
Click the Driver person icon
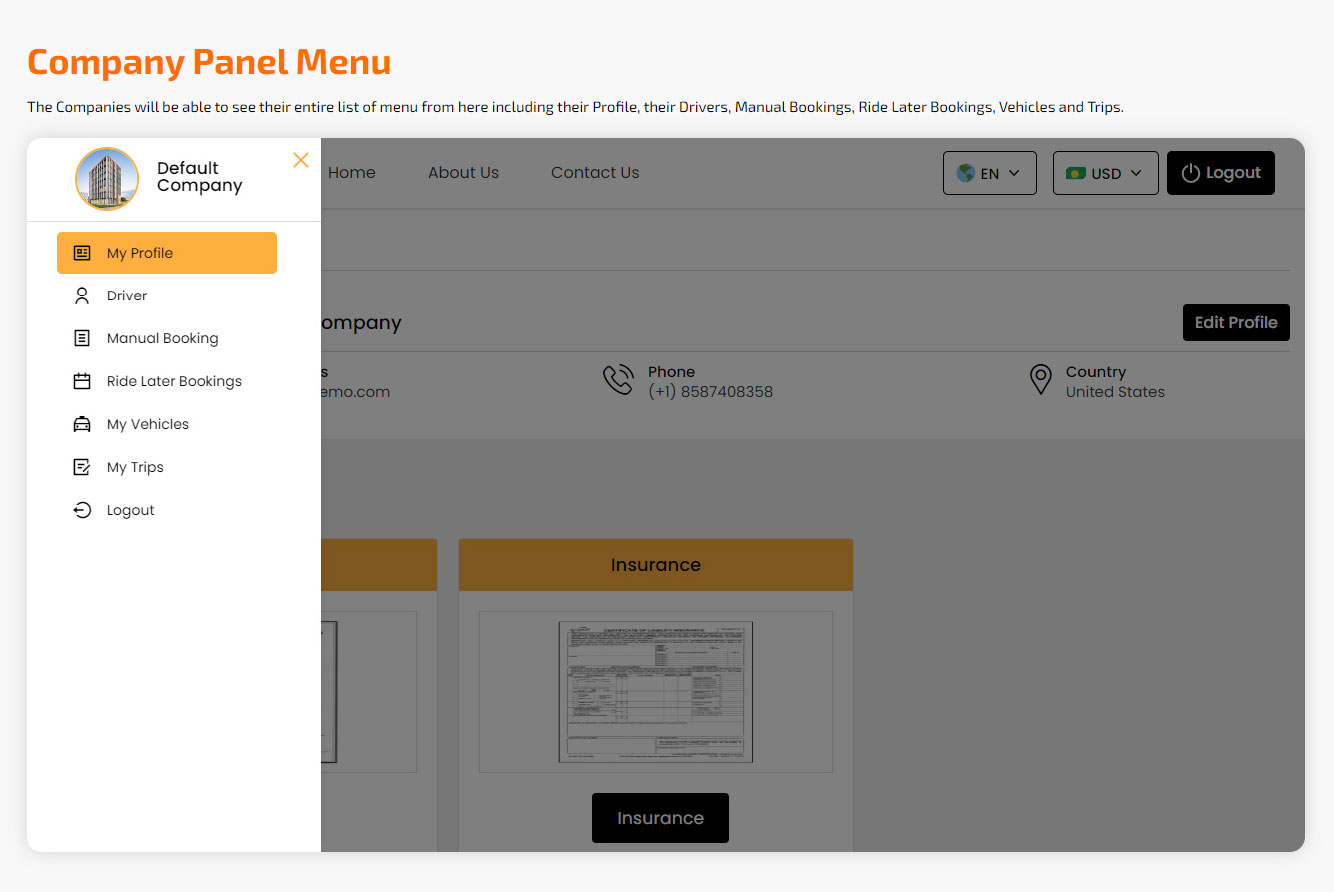click(82, 296)
